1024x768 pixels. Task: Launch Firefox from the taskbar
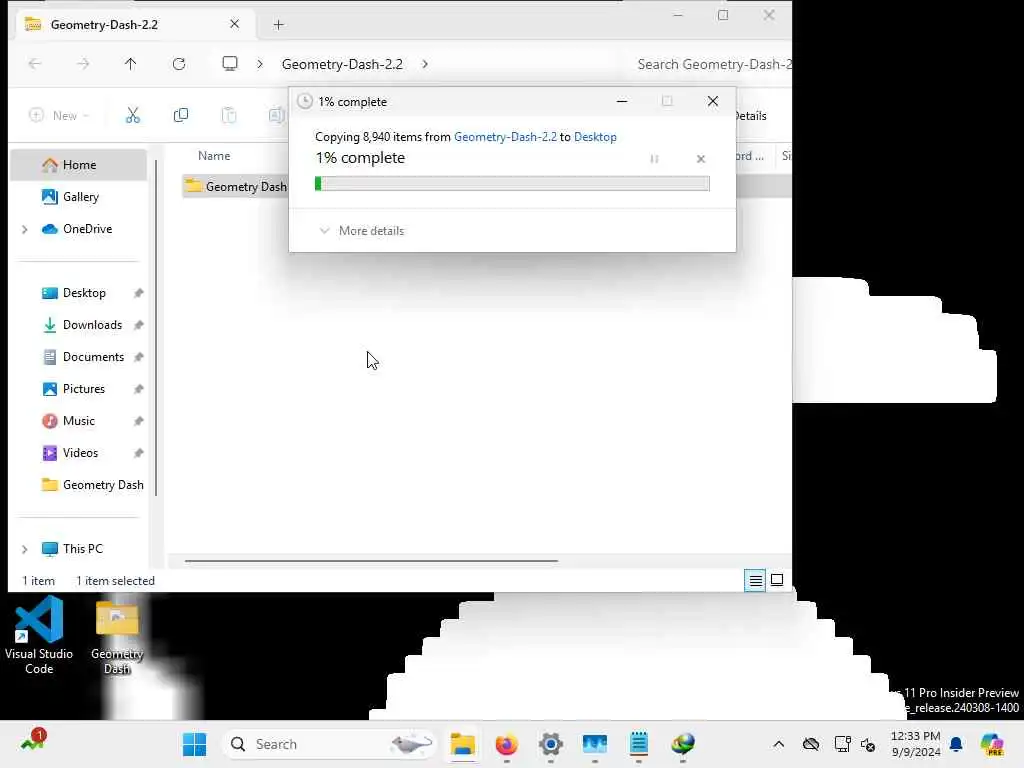click(x=507, y=744)
